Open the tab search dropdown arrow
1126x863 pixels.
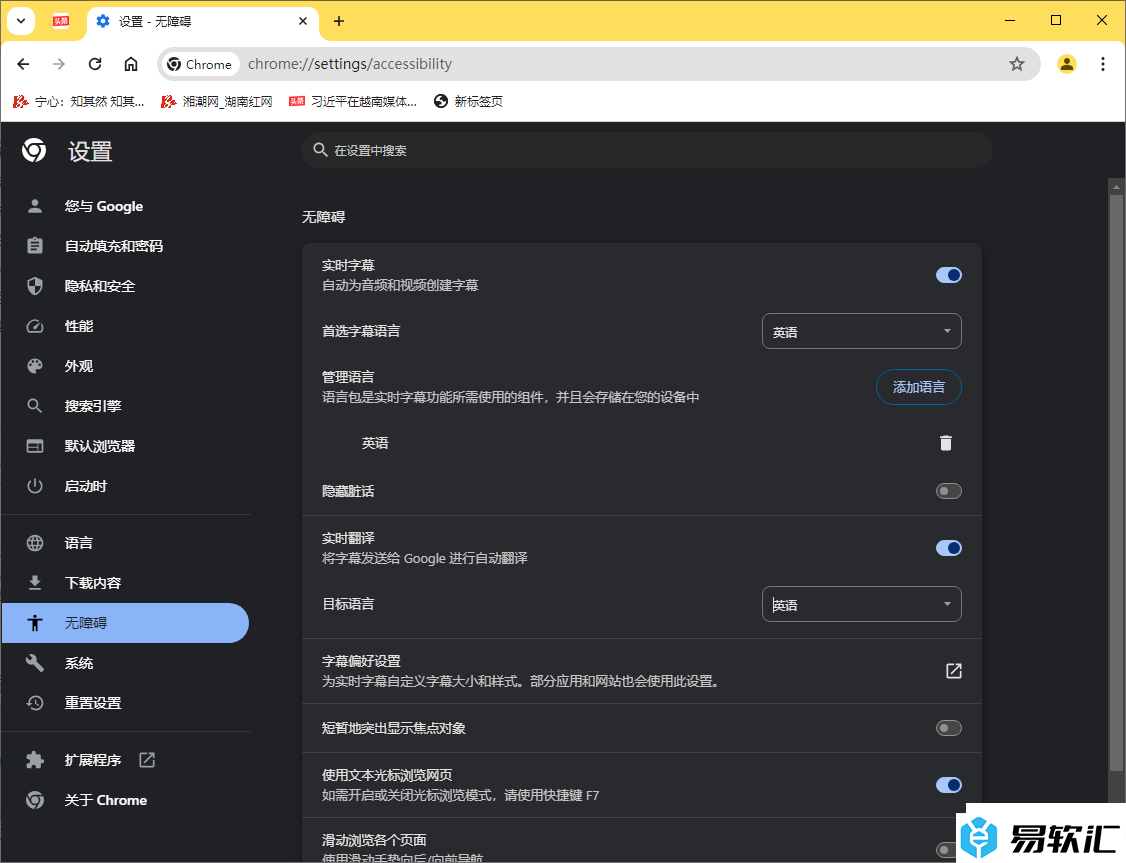[x=21, y=21]
